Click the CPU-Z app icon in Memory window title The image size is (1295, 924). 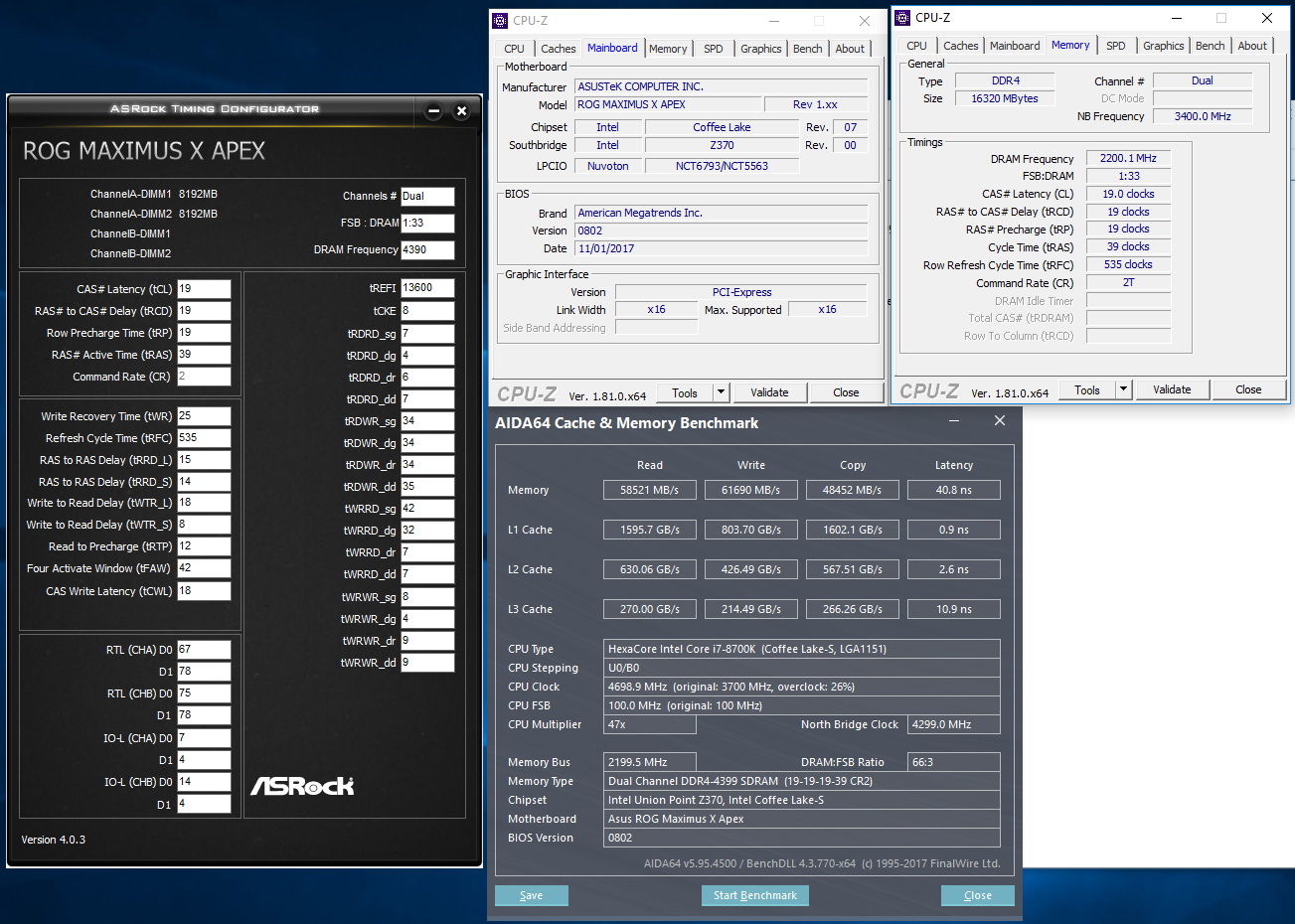(902, 17)
